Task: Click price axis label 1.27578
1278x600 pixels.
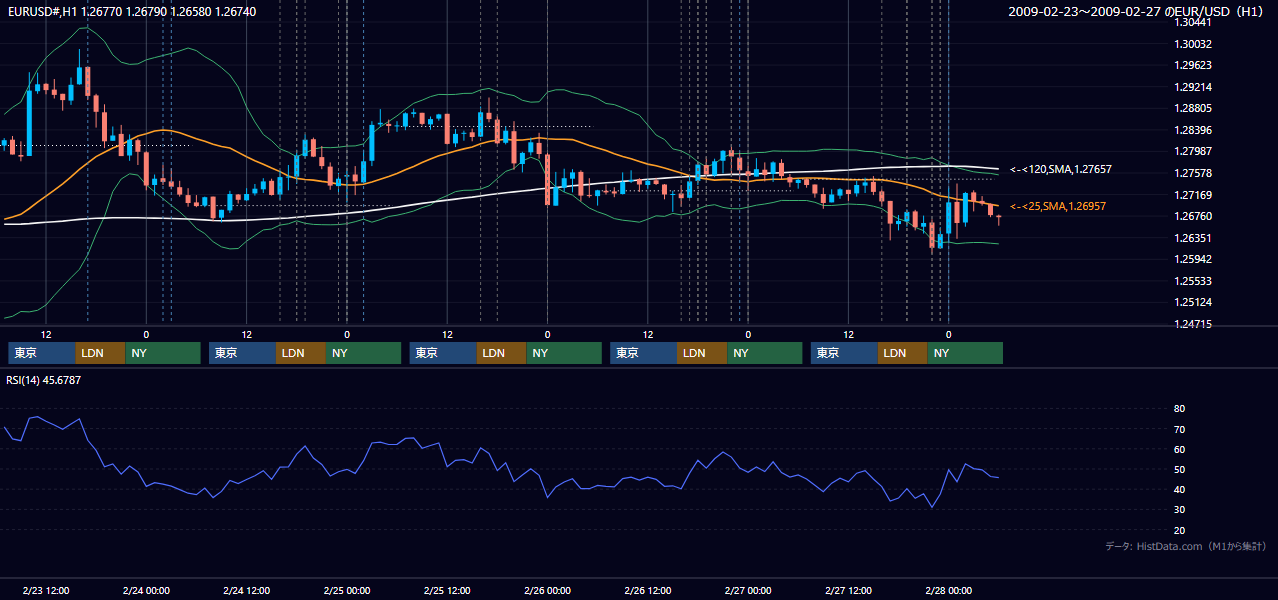Action: point(1193,173)
